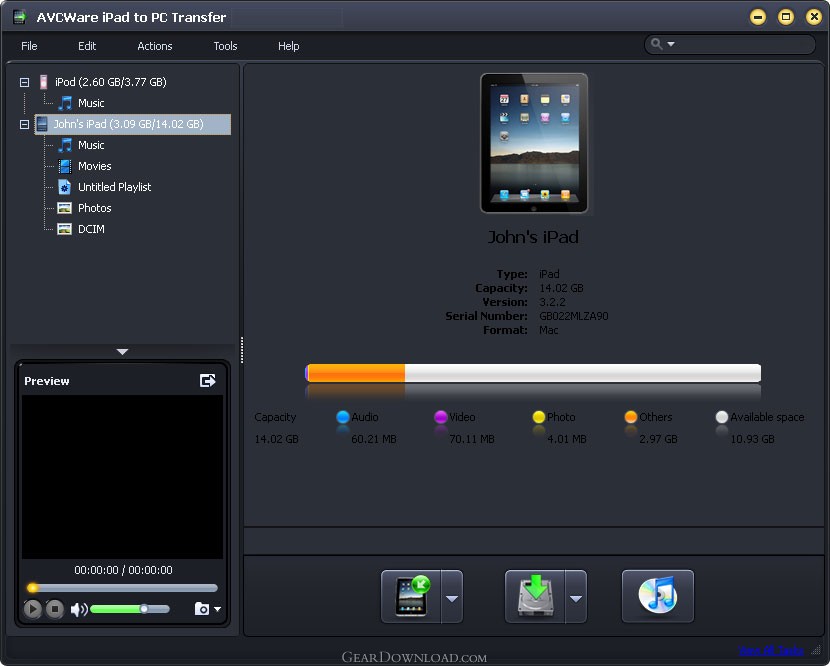Image resolution: width=830 pixels, height=666 pixels.
Task: Open the Movies film-strip icon
Action: click(x=65, y=166)
